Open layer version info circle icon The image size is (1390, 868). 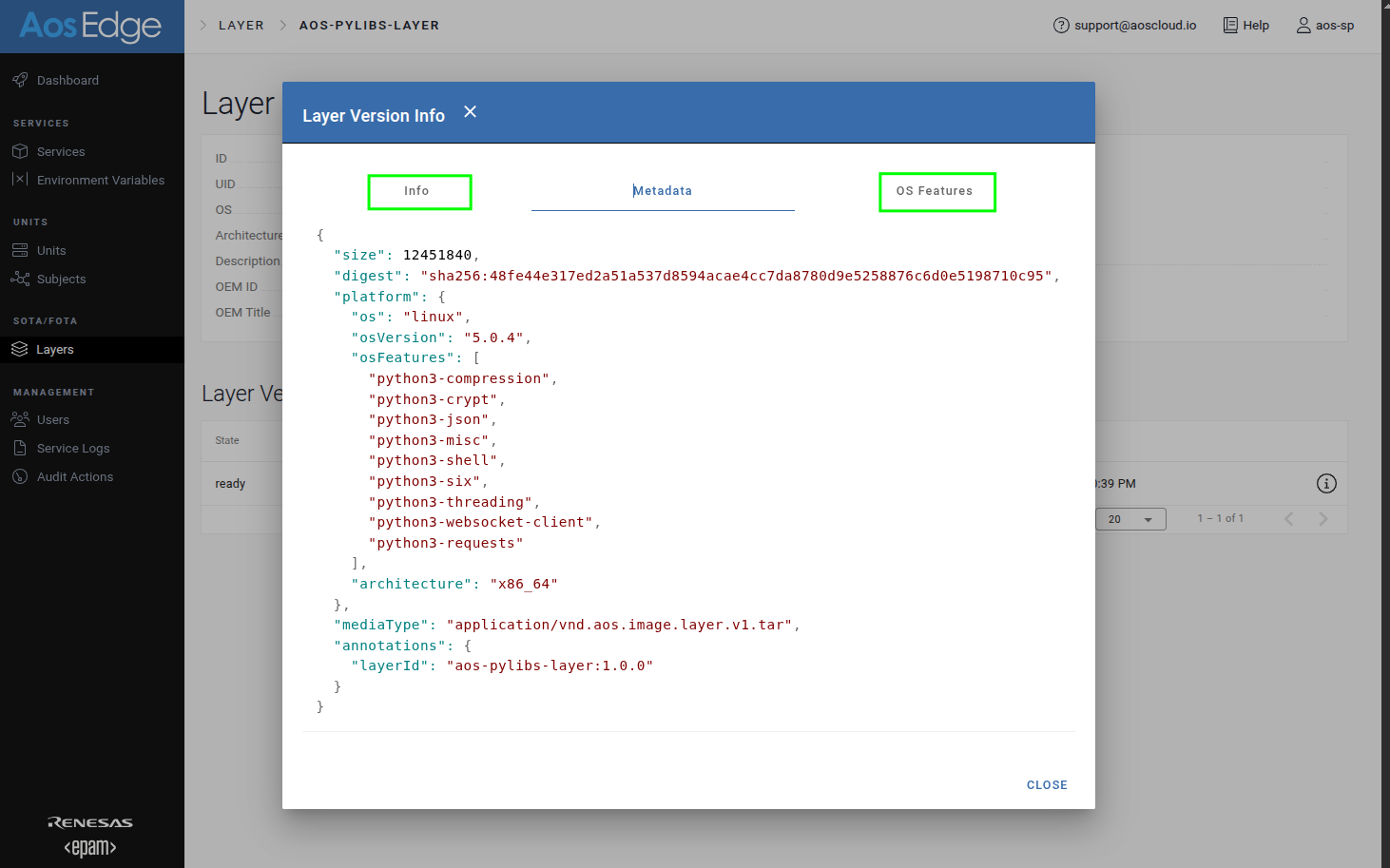coord(1326,484)
